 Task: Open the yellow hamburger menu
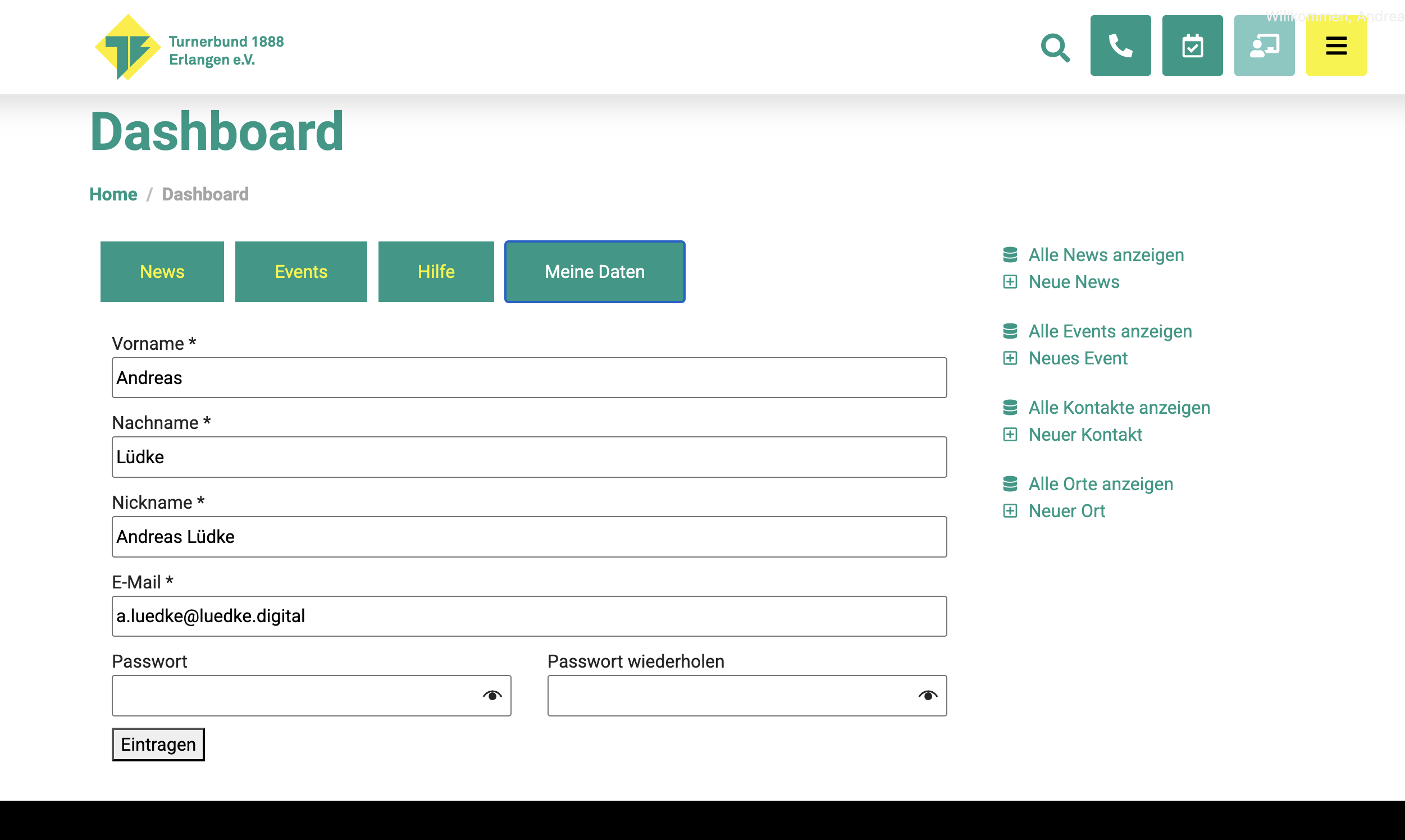tap(1336, 45)
